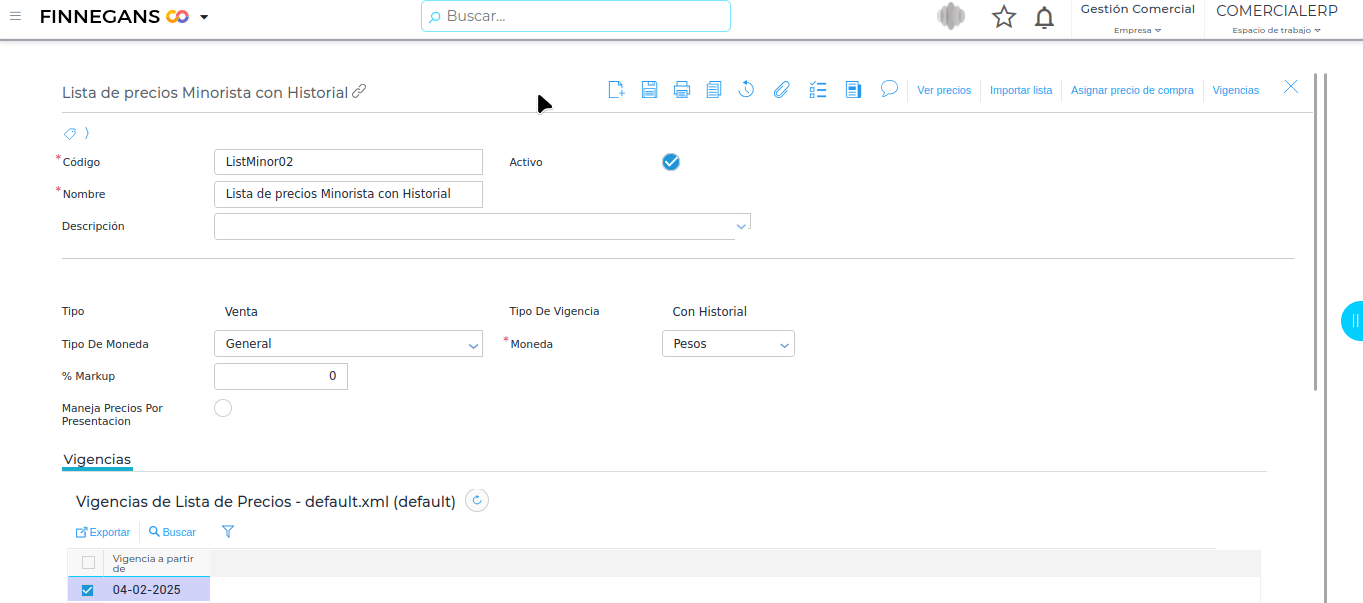Click the printer icon
This screenshot has height=603, width=1363.
click(x=682, y=90)
